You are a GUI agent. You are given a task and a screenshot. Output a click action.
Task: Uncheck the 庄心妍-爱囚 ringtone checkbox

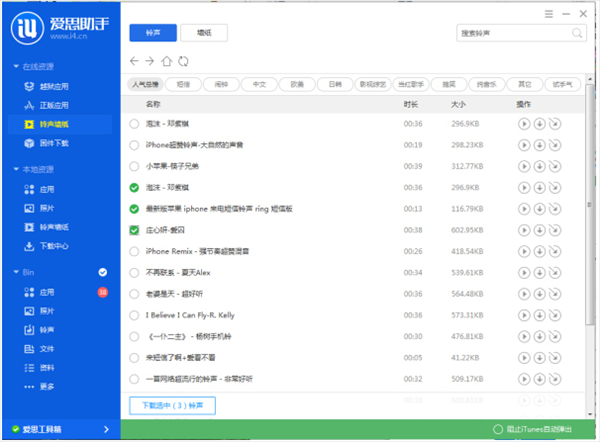pos(135,230)
